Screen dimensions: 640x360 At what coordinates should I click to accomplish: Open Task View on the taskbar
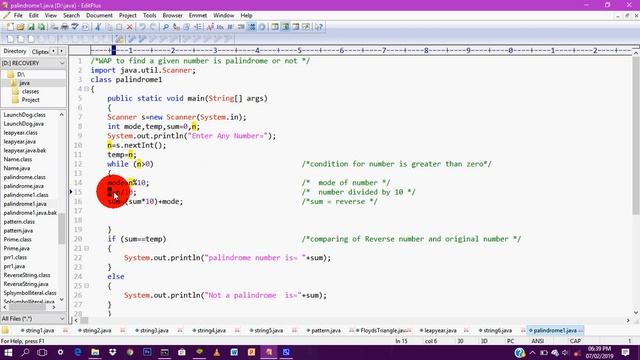pos(42,352)
